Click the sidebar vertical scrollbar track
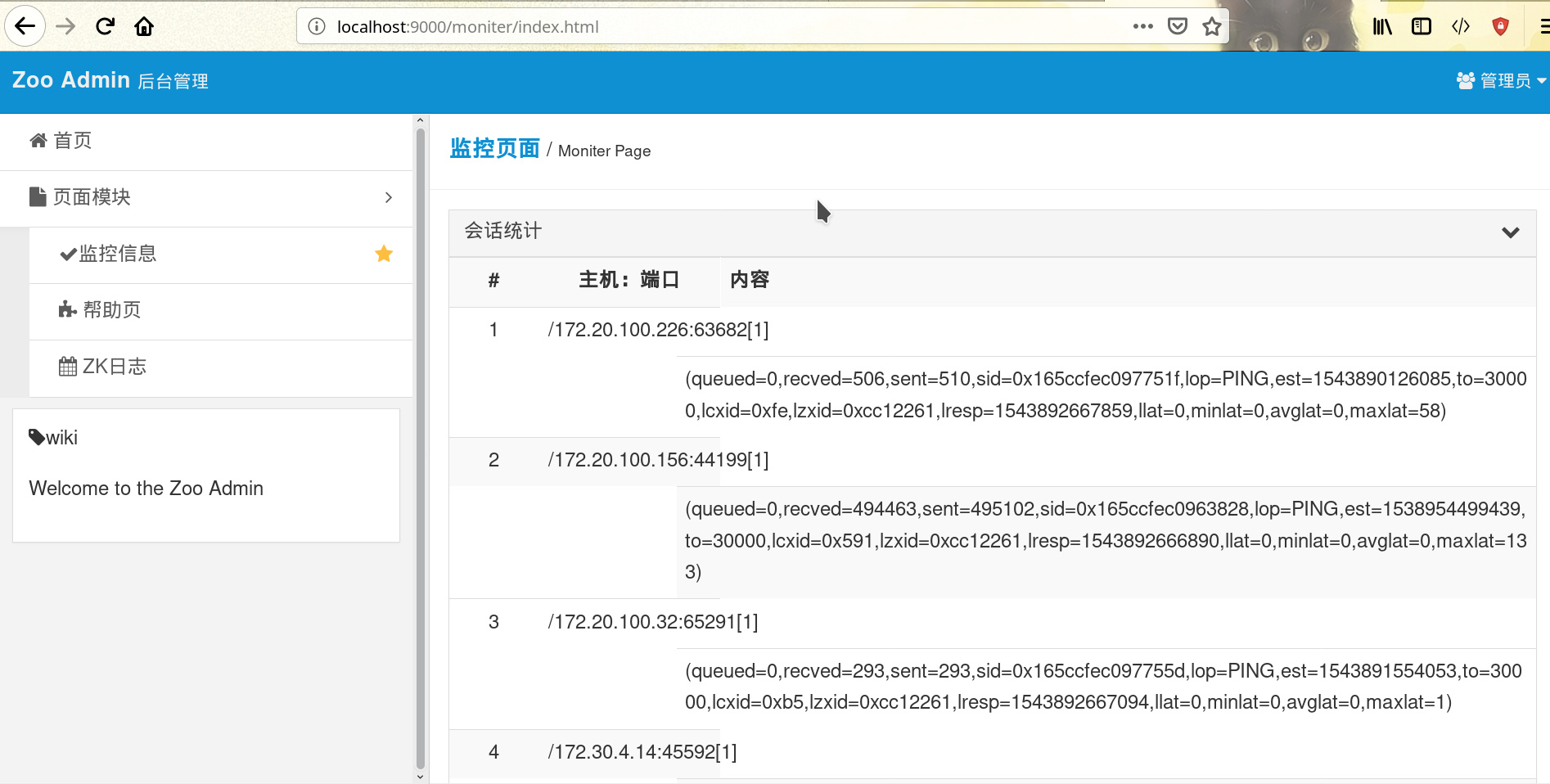 (x=421, y=448)
